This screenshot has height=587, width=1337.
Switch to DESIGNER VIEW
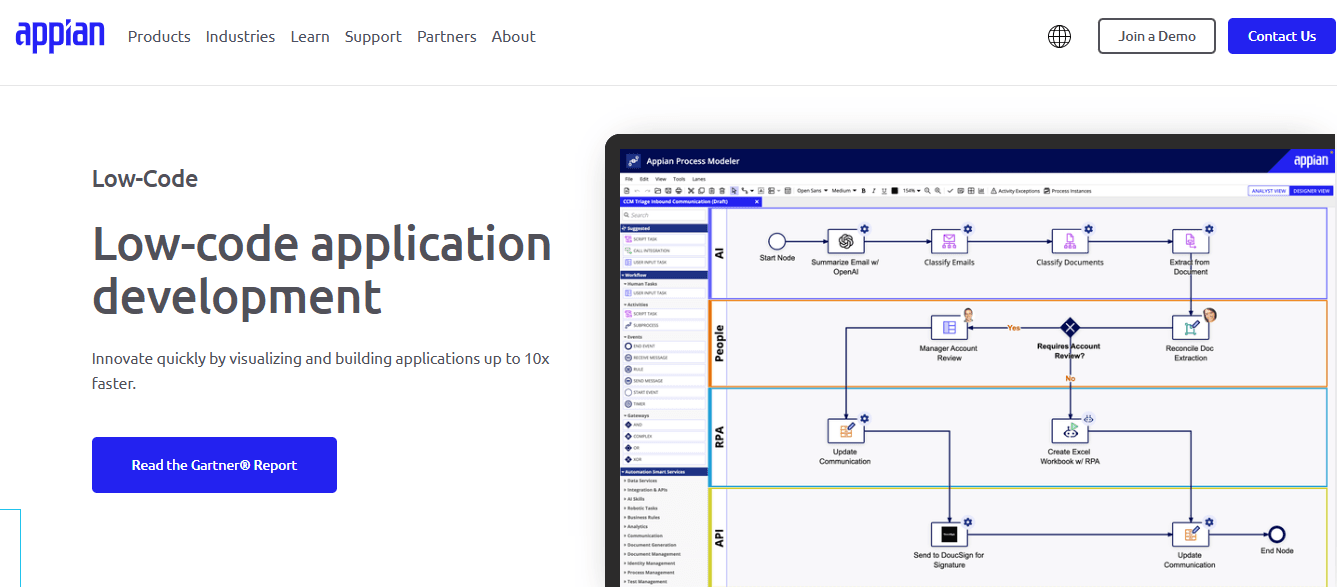click(x=1311, y=190)
